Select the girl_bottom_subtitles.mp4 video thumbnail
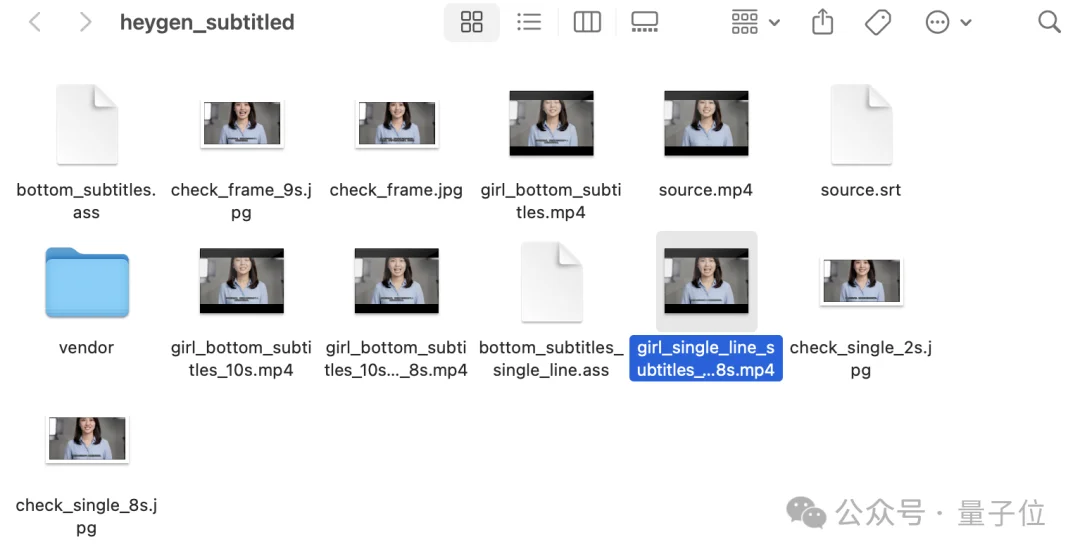 (x=552, y=123)
